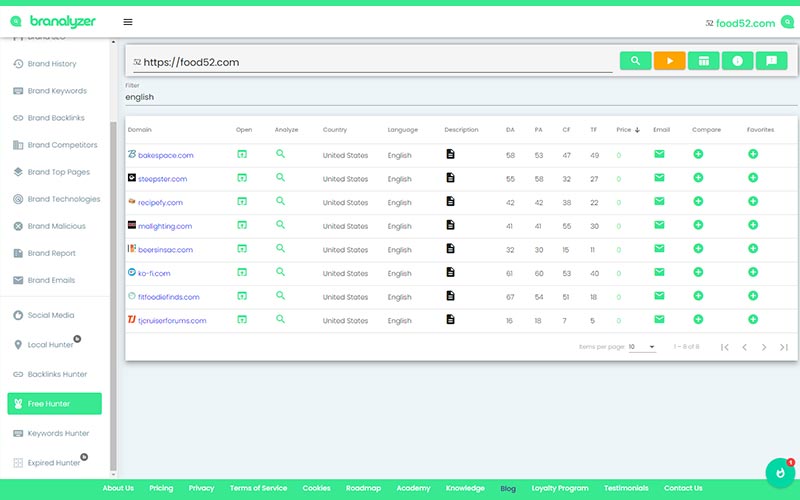The width and height of the screenshot is (800, 500).
Task: Open Loyalty Program footer link
Action: [560, 488]
